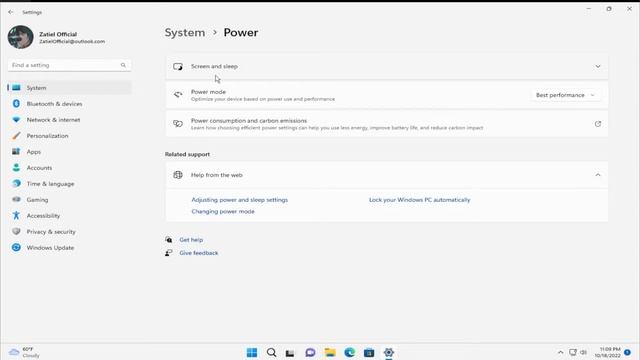This screenshot has width=640, height=360.
Task: Open Privacy & security settings
Action: click(69, 231)
